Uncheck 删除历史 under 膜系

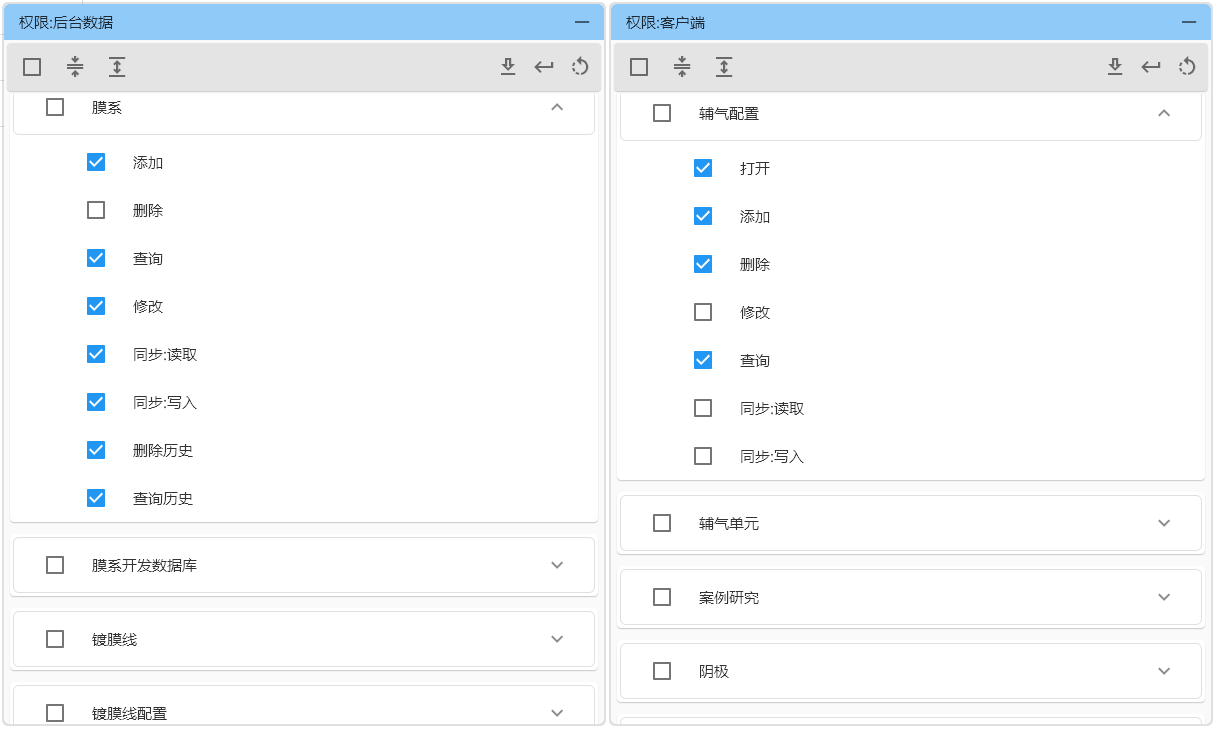(96, 450)
